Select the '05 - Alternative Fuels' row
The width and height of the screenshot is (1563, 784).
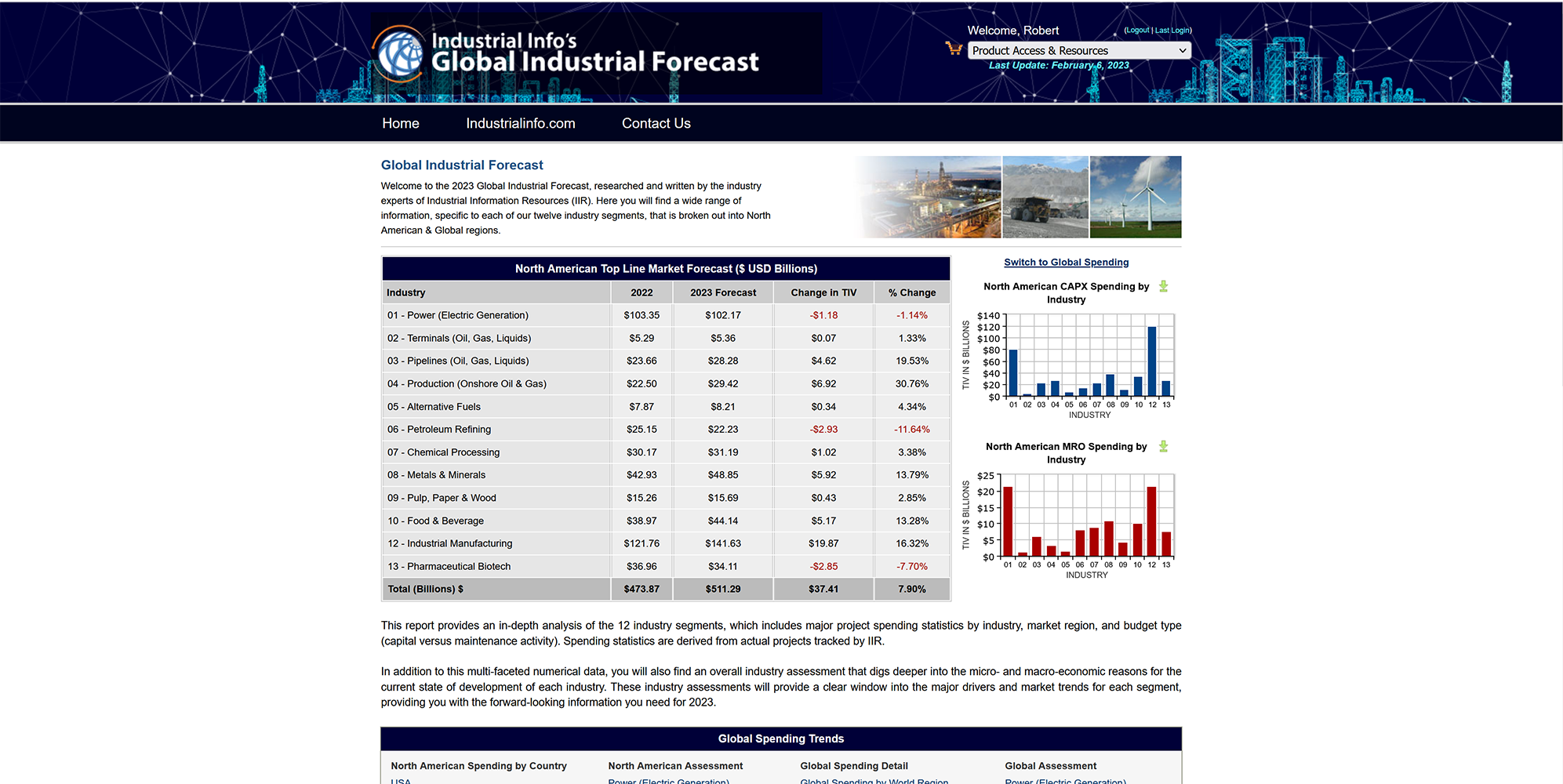click(665, 406)
